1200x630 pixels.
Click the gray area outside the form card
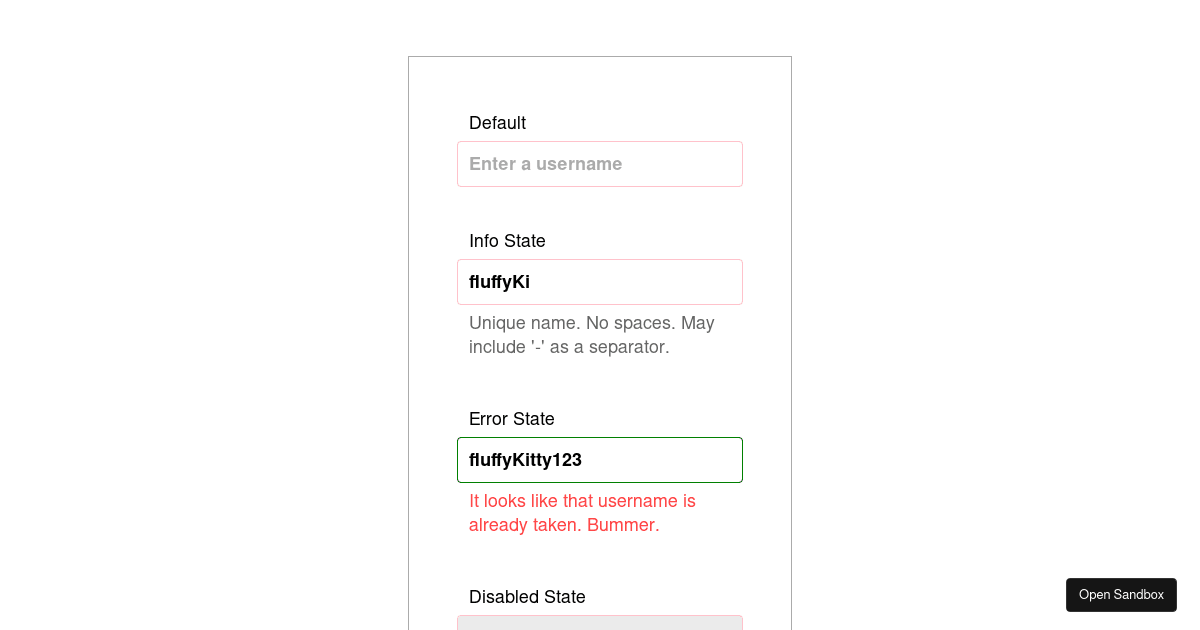[200, 300]
